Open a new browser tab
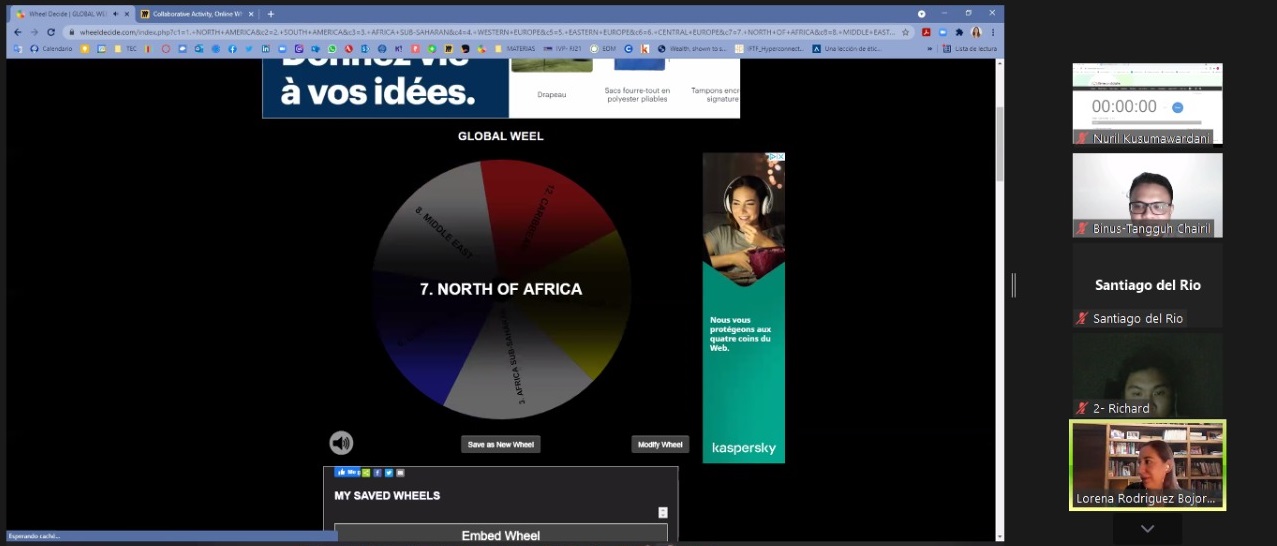Screen dimensions: 1277x546 271,14
